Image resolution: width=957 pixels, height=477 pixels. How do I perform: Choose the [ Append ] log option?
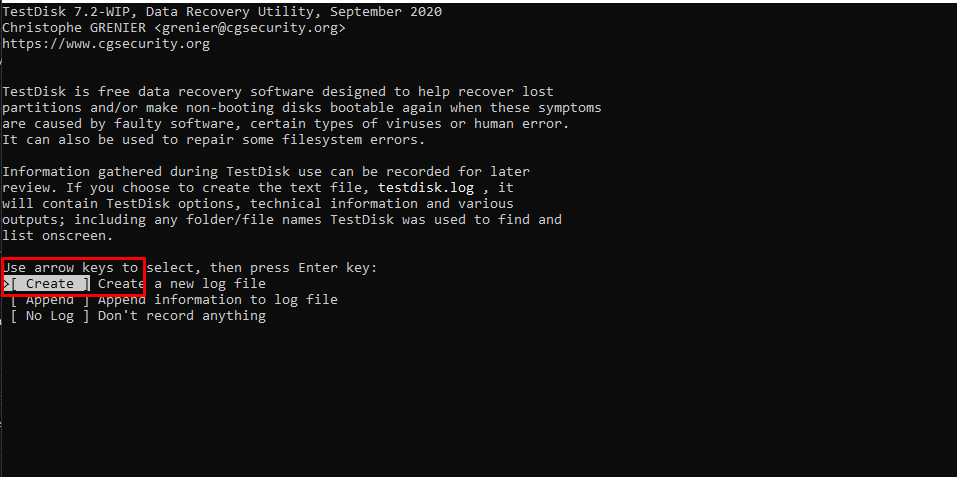click(x=50, y=299)
